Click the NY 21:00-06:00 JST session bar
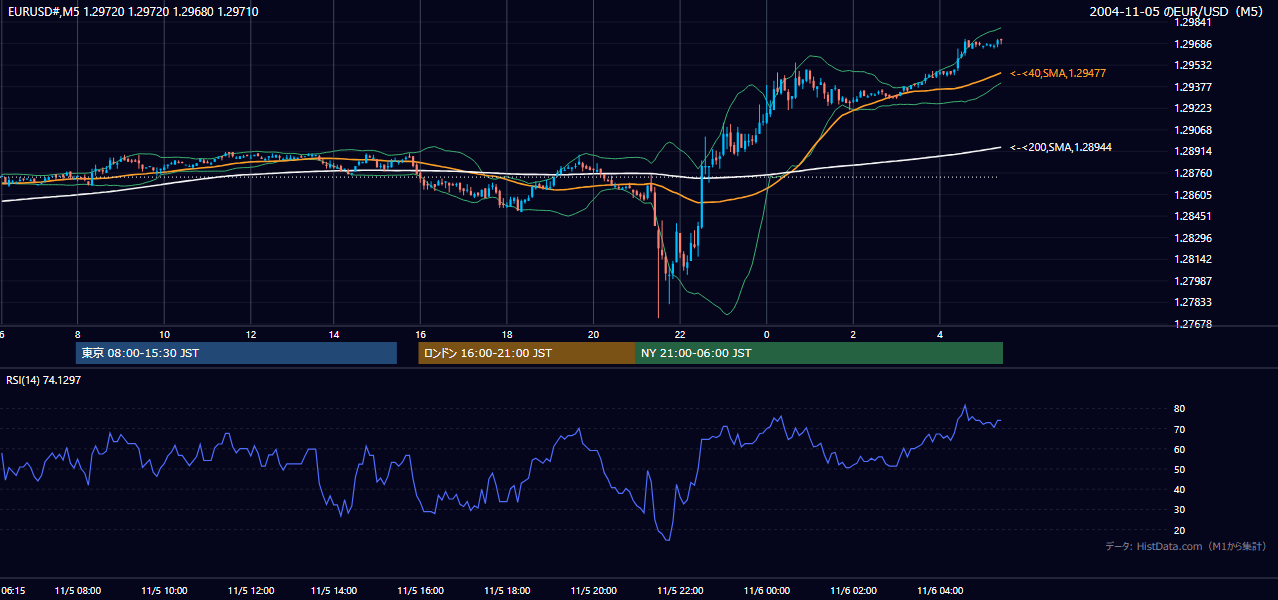The image size is (1278, 600). [819, 353]
